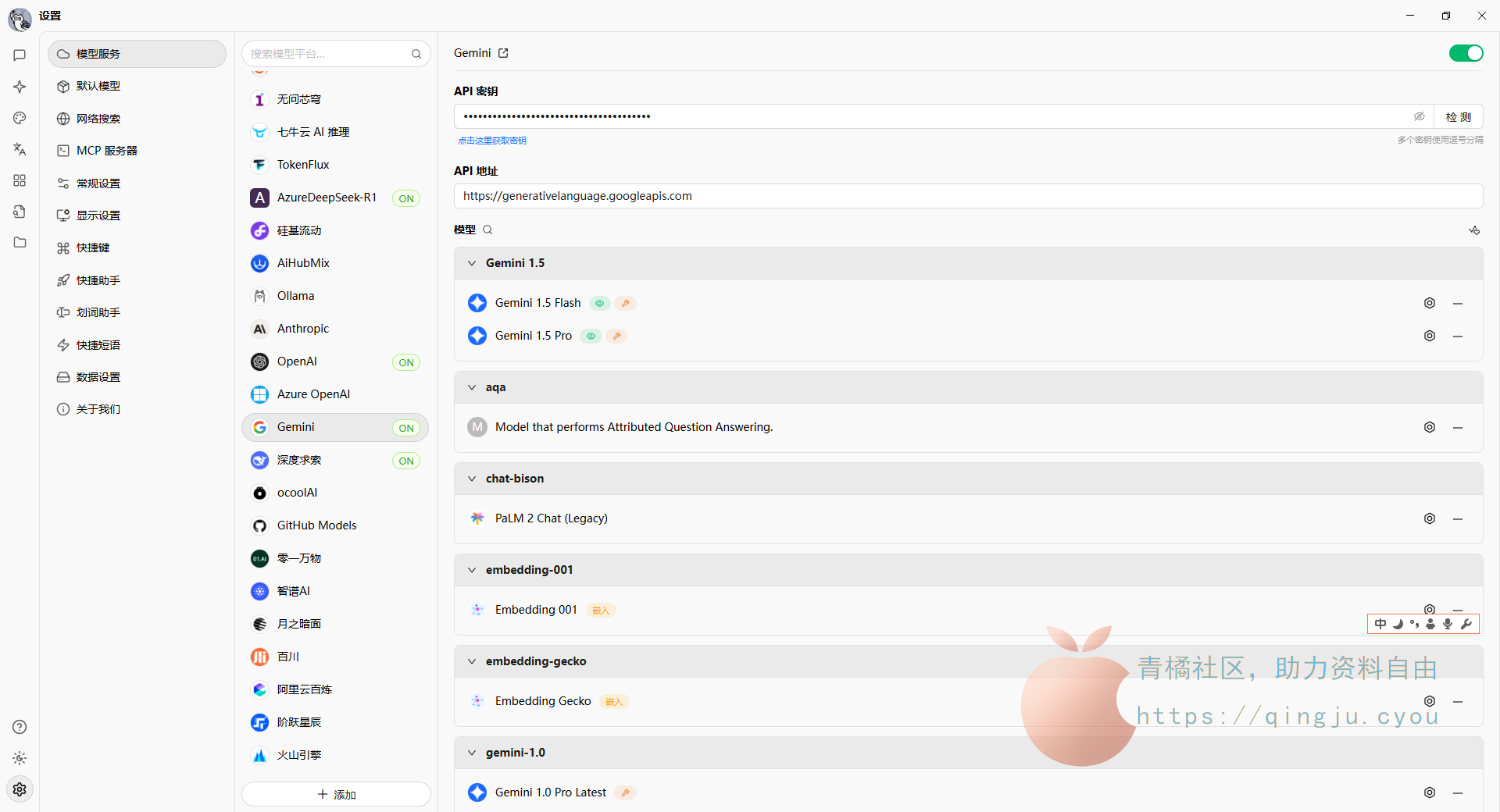The image size is (1500, 812).
Task: Open Gemini official website external link icon
Action: tap(503, 53)
